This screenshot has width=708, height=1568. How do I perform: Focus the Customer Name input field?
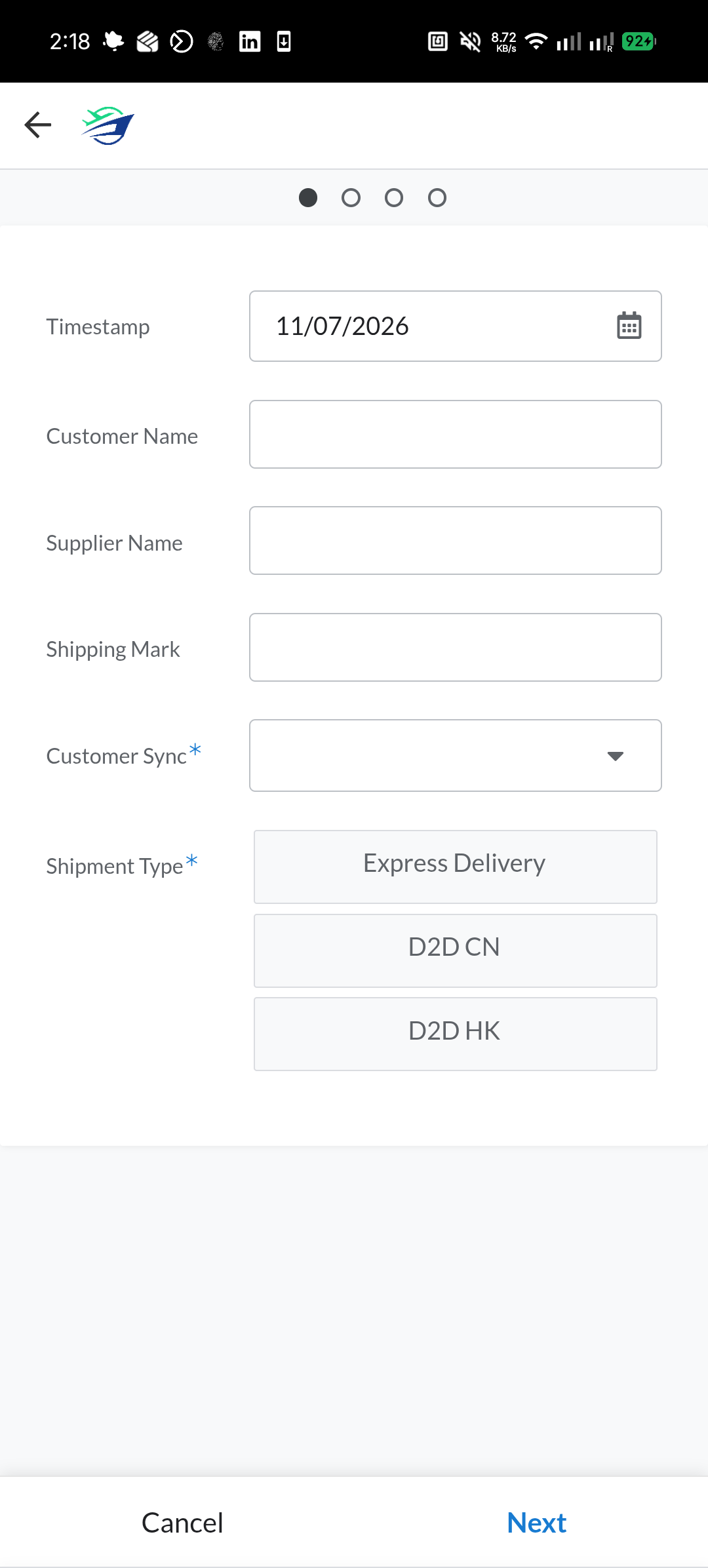[456, 435]
